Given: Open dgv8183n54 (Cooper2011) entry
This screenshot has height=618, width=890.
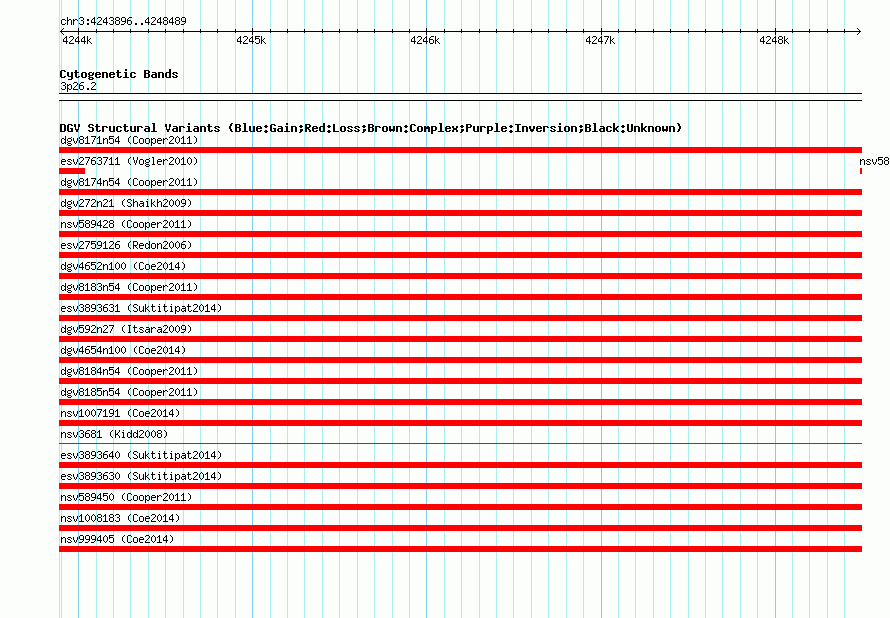Looking at the screenshot, I should [129, 287].
